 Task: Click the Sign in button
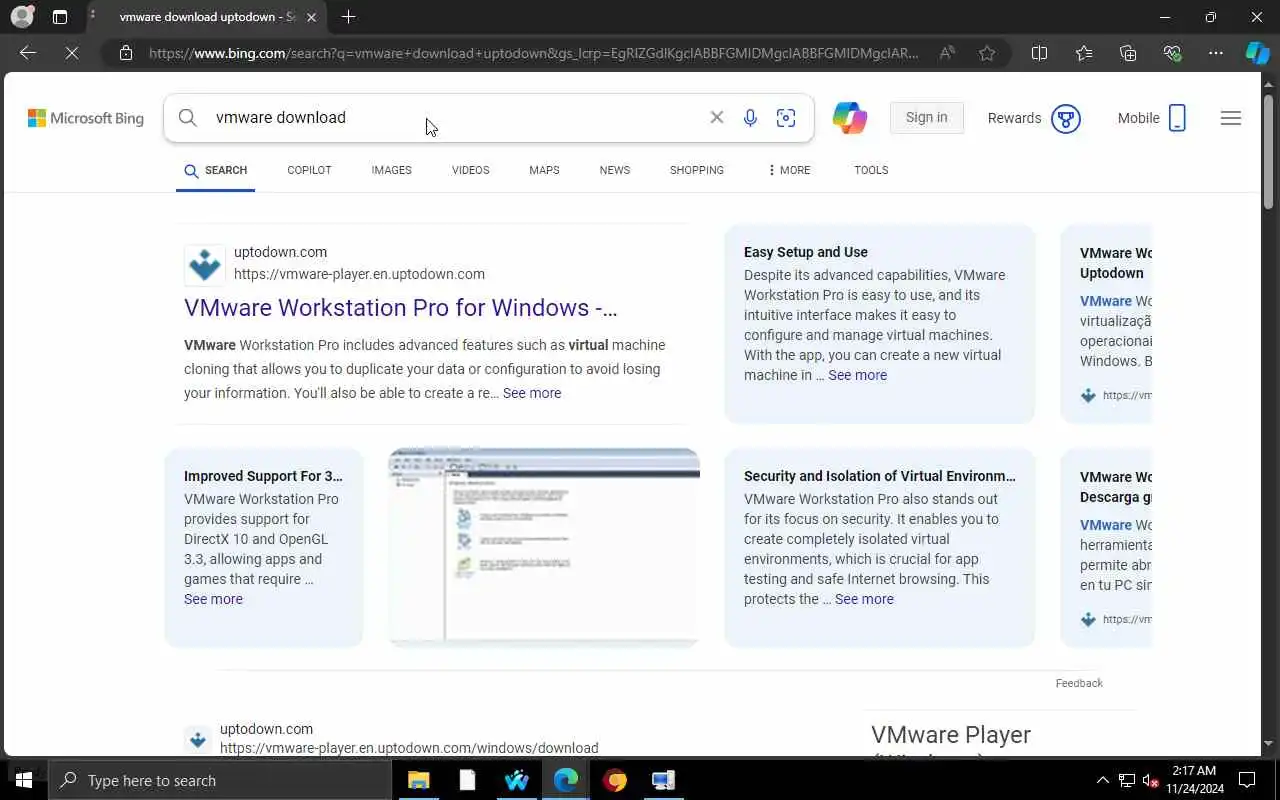click(926, 117)
